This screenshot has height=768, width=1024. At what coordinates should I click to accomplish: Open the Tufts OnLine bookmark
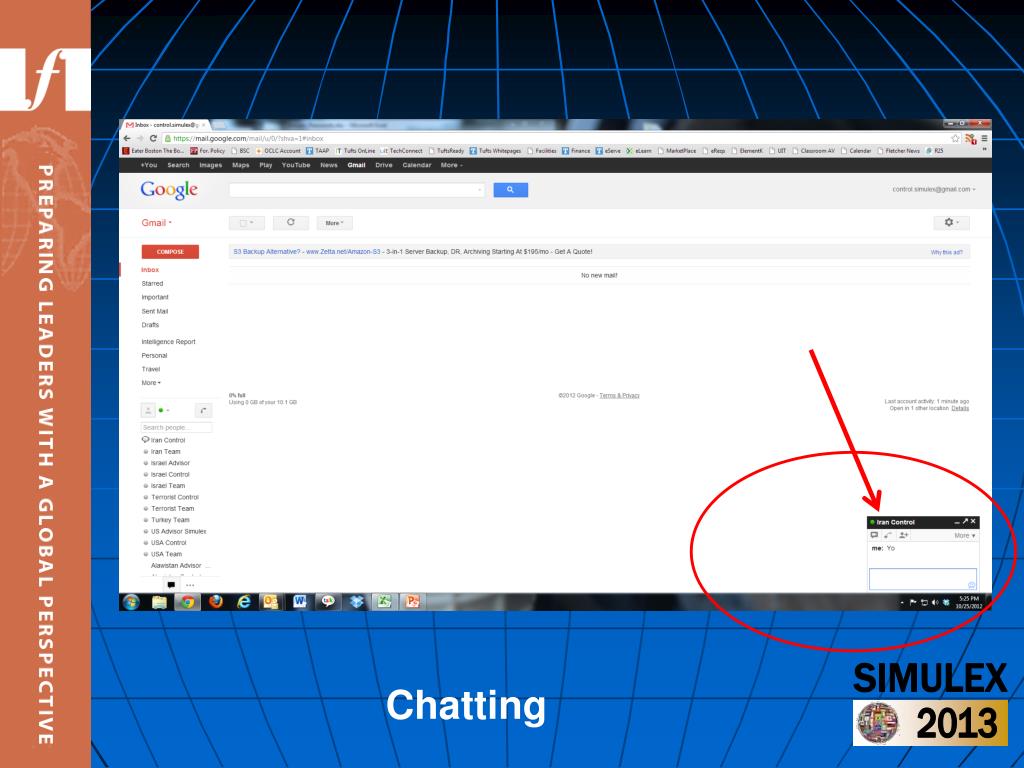(x=356, y=151)
